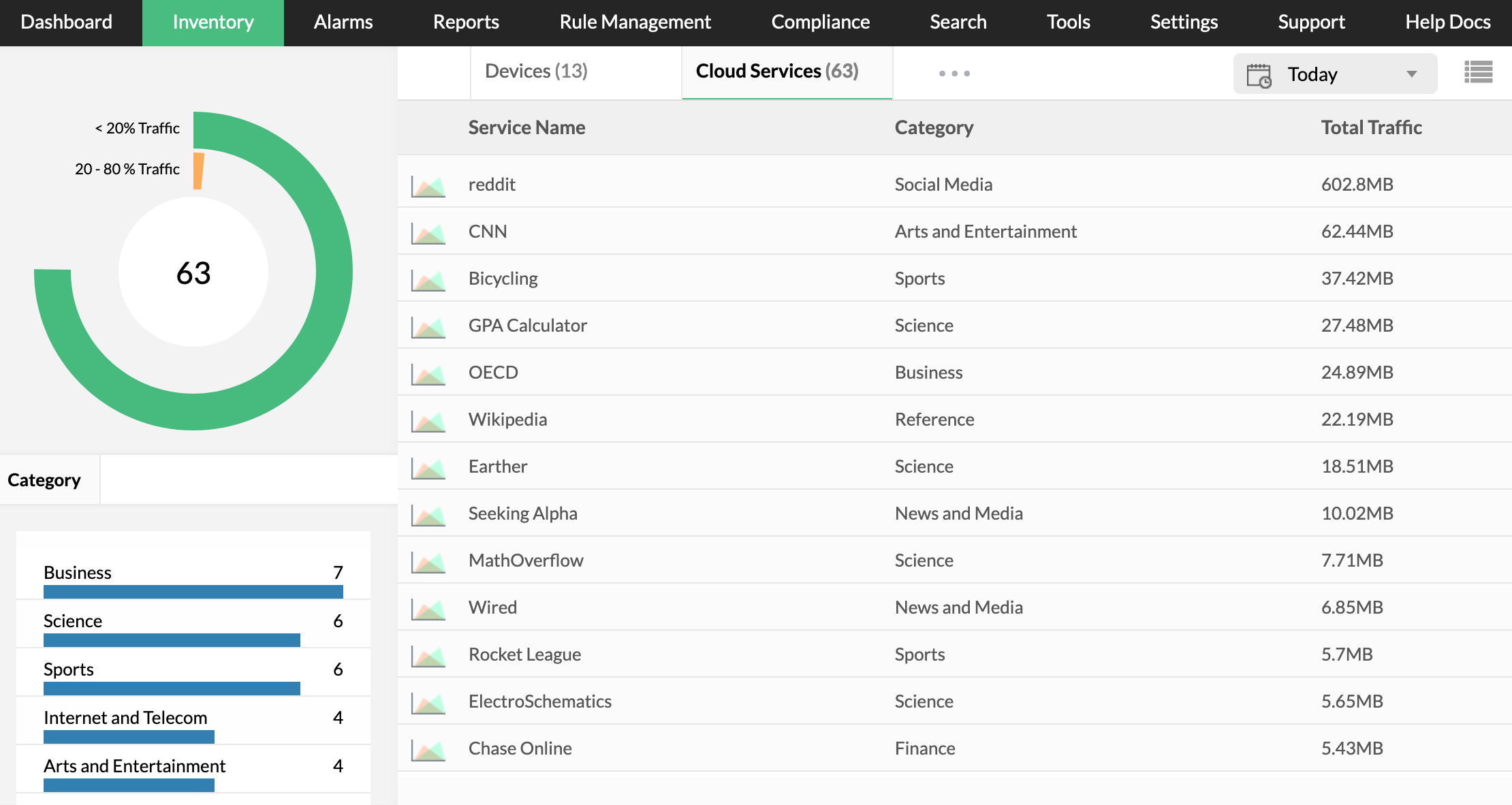Open the reddit service entry

click(492, 184)
